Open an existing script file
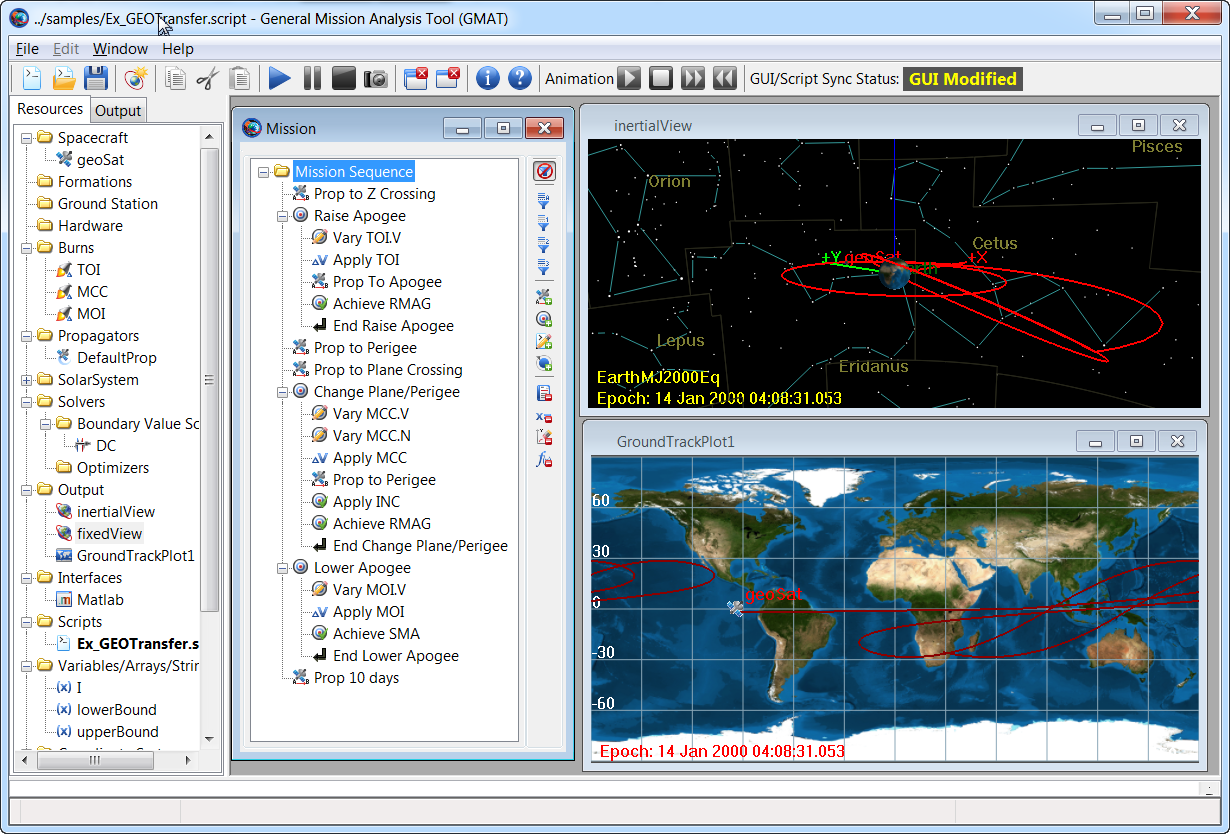This screenshot has height=834, width=1230. (62, 78)
